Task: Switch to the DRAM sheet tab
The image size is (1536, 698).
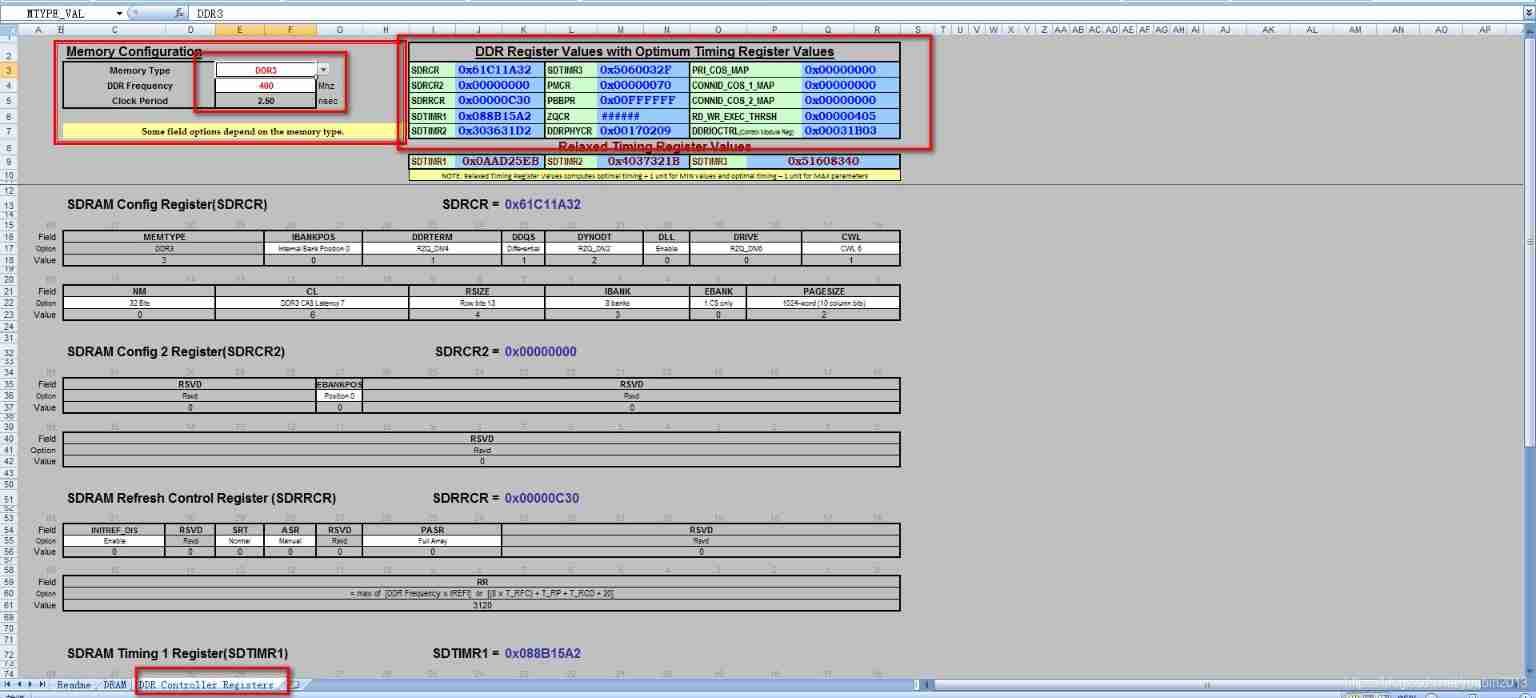Action: (x=115, y=684)
